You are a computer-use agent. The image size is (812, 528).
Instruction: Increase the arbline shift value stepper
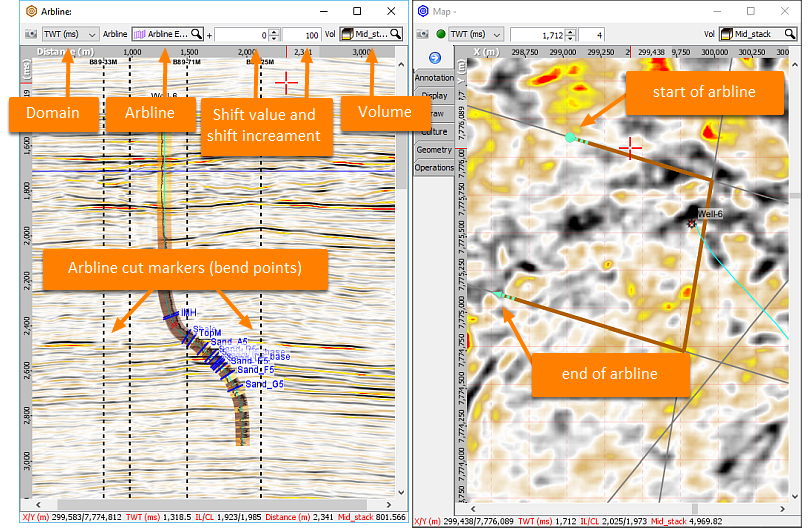(x=274, y=31)
